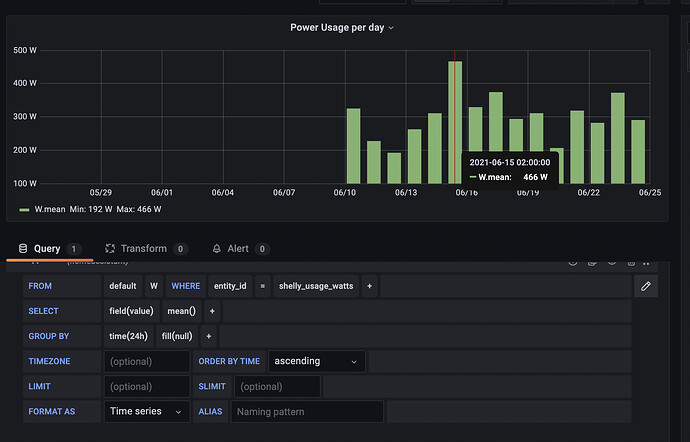Edit the field(value) selector

point(132,311)
